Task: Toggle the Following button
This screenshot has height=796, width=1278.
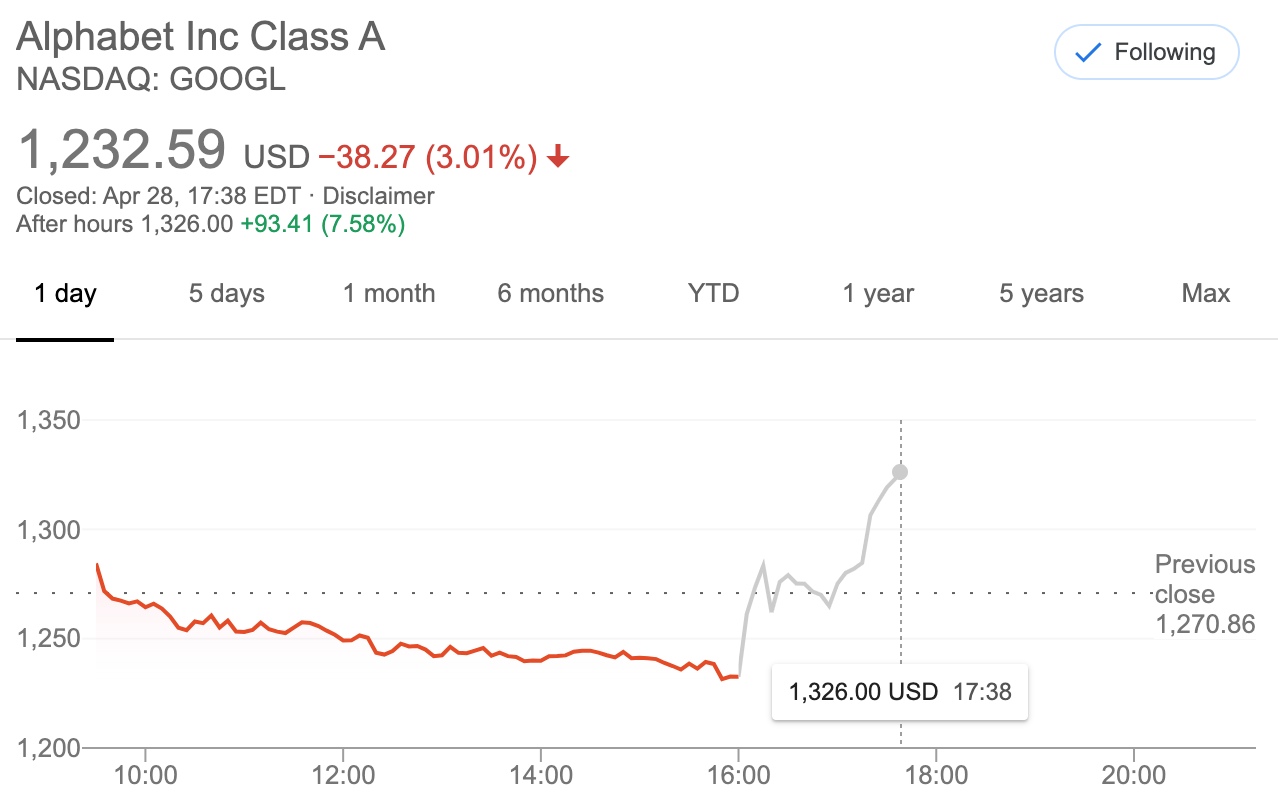Action: pyautogui.click(x=1146, y=52)
